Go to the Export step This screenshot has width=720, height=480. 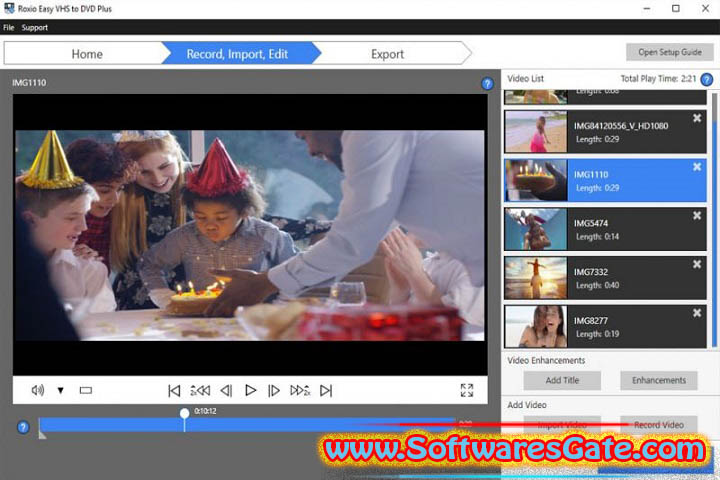[x=388, y=54]
